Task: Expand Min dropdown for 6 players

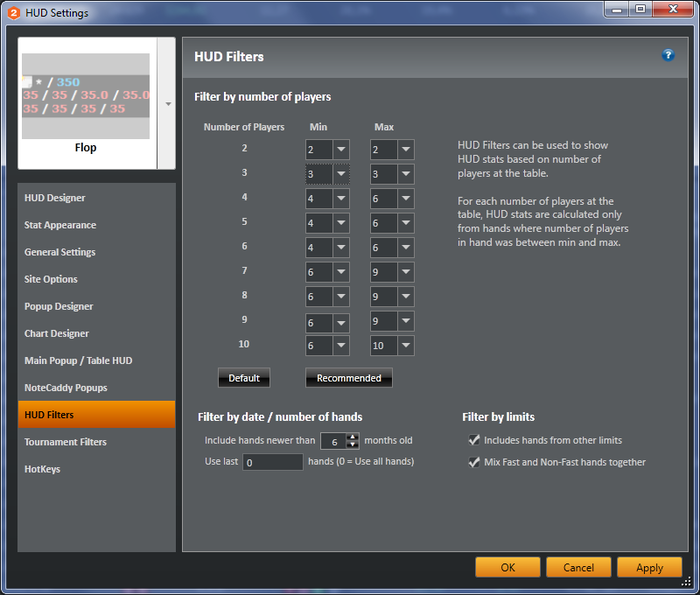Action: click(341, 248)
